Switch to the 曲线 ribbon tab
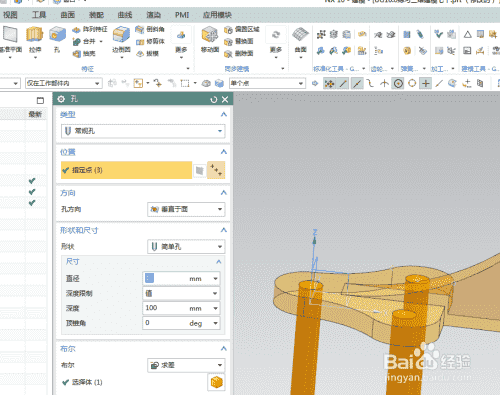Image resolution: width=500 pixels, height=395 pixels. (125, 15)
